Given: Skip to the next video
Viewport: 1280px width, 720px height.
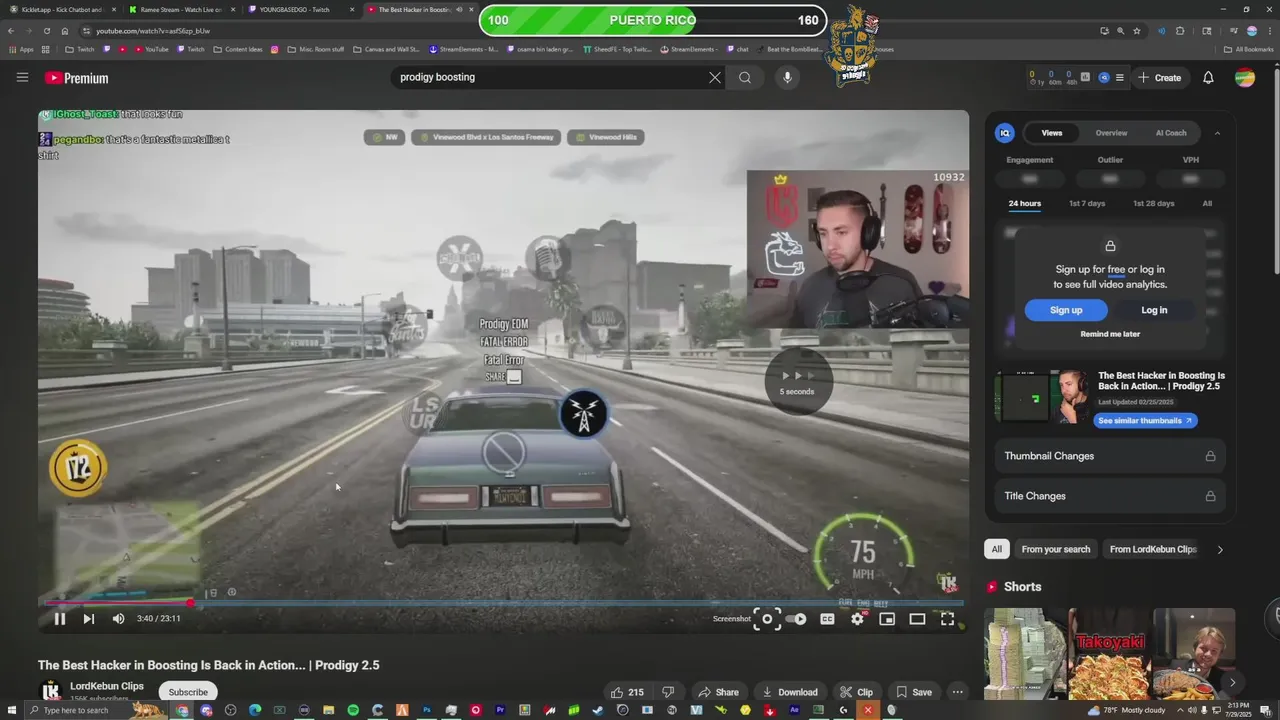Looking at the screenshot, I should (x=88, y=619).
